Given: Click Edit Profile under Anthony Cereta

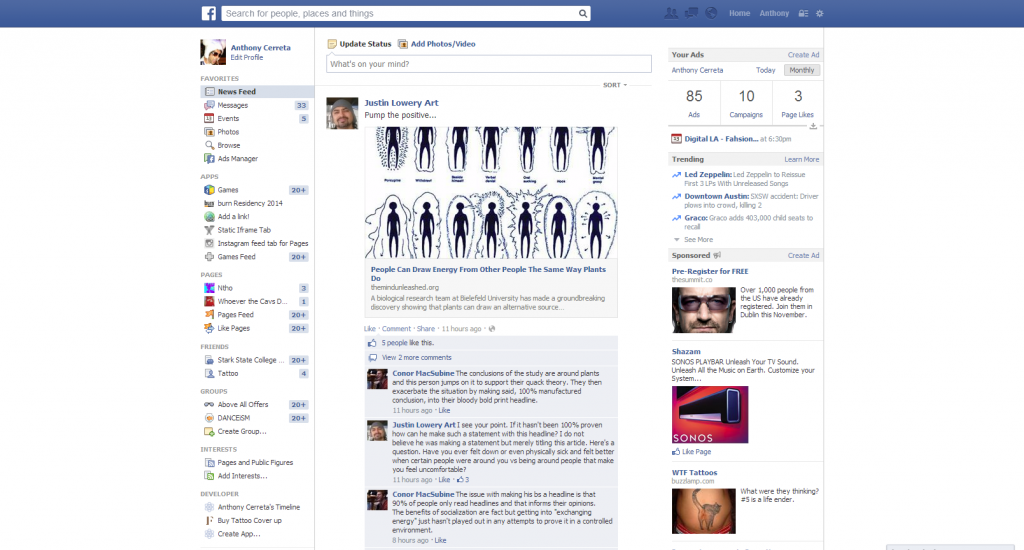Looking at the screenshot, I should 247,57.
